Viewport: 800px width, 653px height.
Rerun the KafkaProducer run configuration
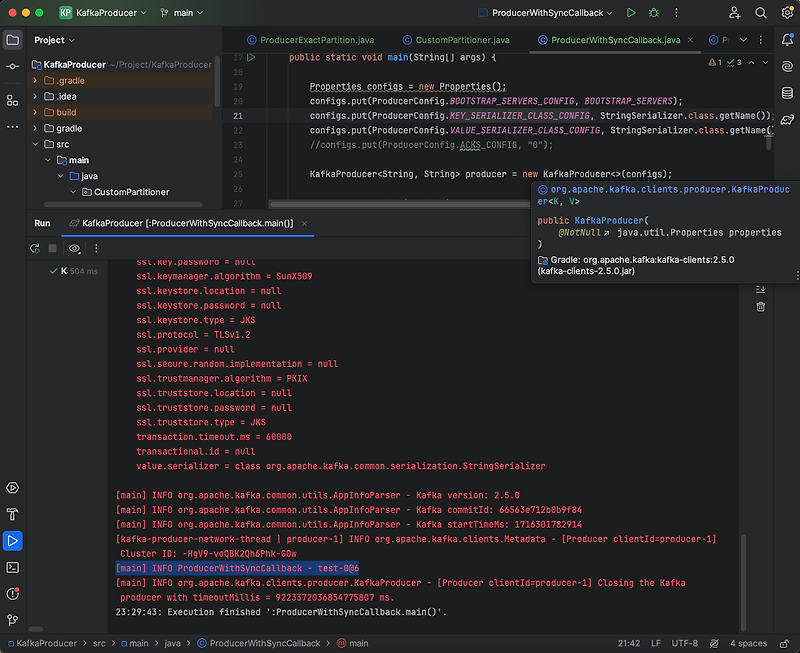(x=35, y=248)
